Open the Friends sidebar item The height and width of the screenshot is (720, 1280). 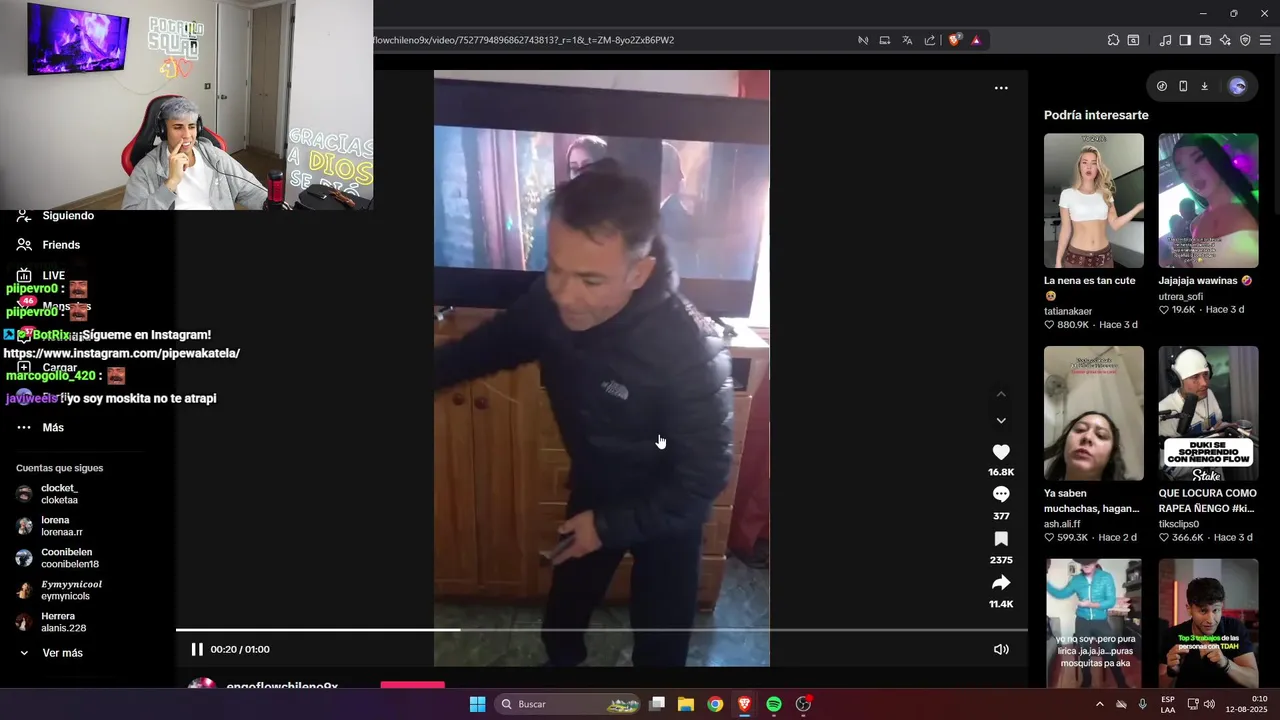click(x=60, y=245)
